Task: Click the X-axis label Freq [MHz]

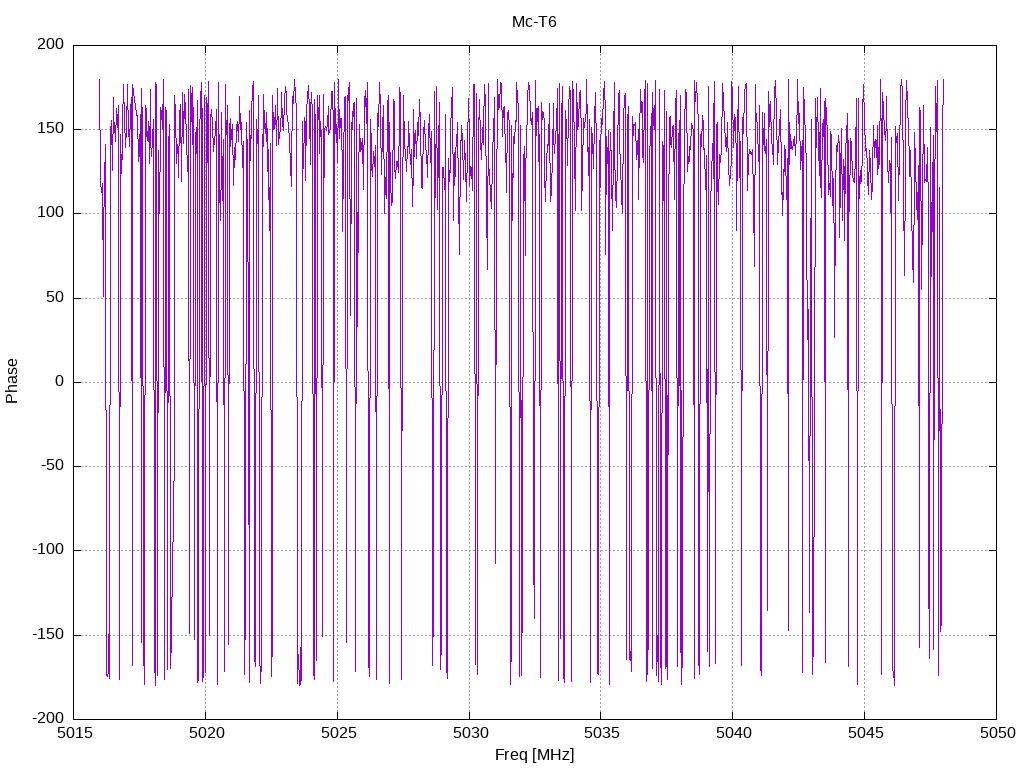Action: 534,754
